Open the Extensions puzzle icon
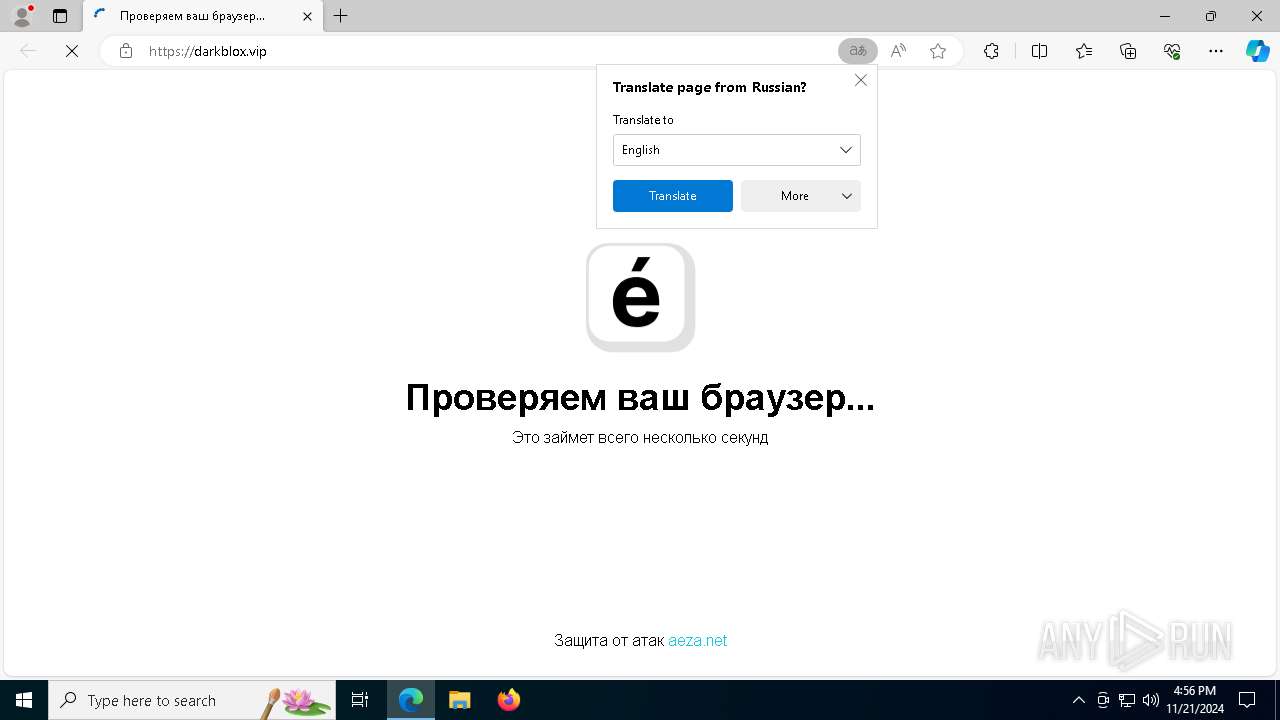The image size is (1280, 720). click(991, 51)
